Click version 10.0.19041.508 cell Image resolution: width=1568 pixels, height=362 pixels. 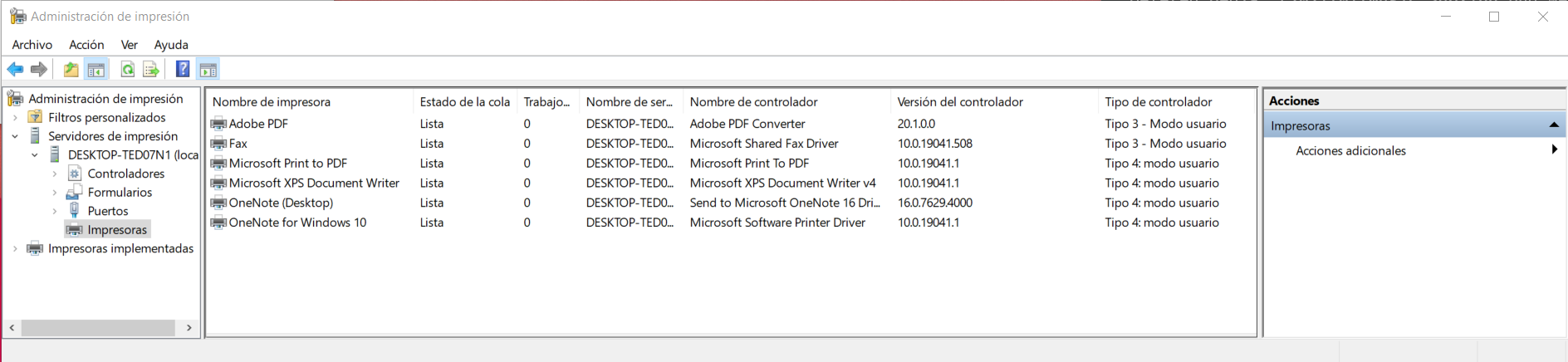(935, 144)
